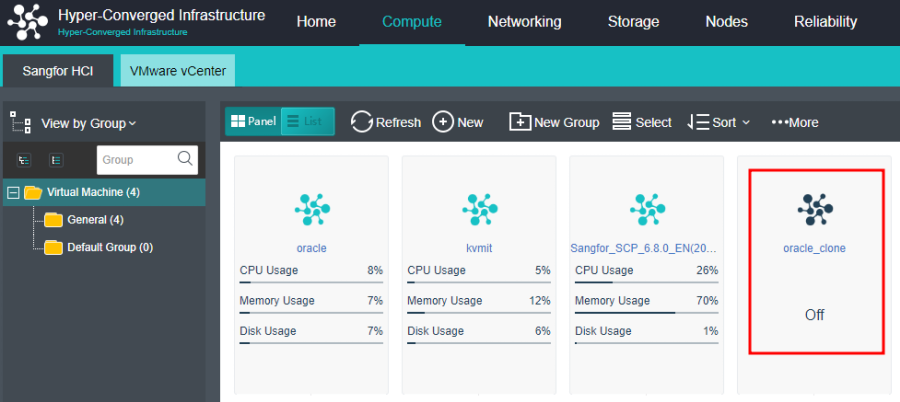
Task: Click kvmit Disk Usage 6% value
Action: pyautogui.click(x=542, y=331)
